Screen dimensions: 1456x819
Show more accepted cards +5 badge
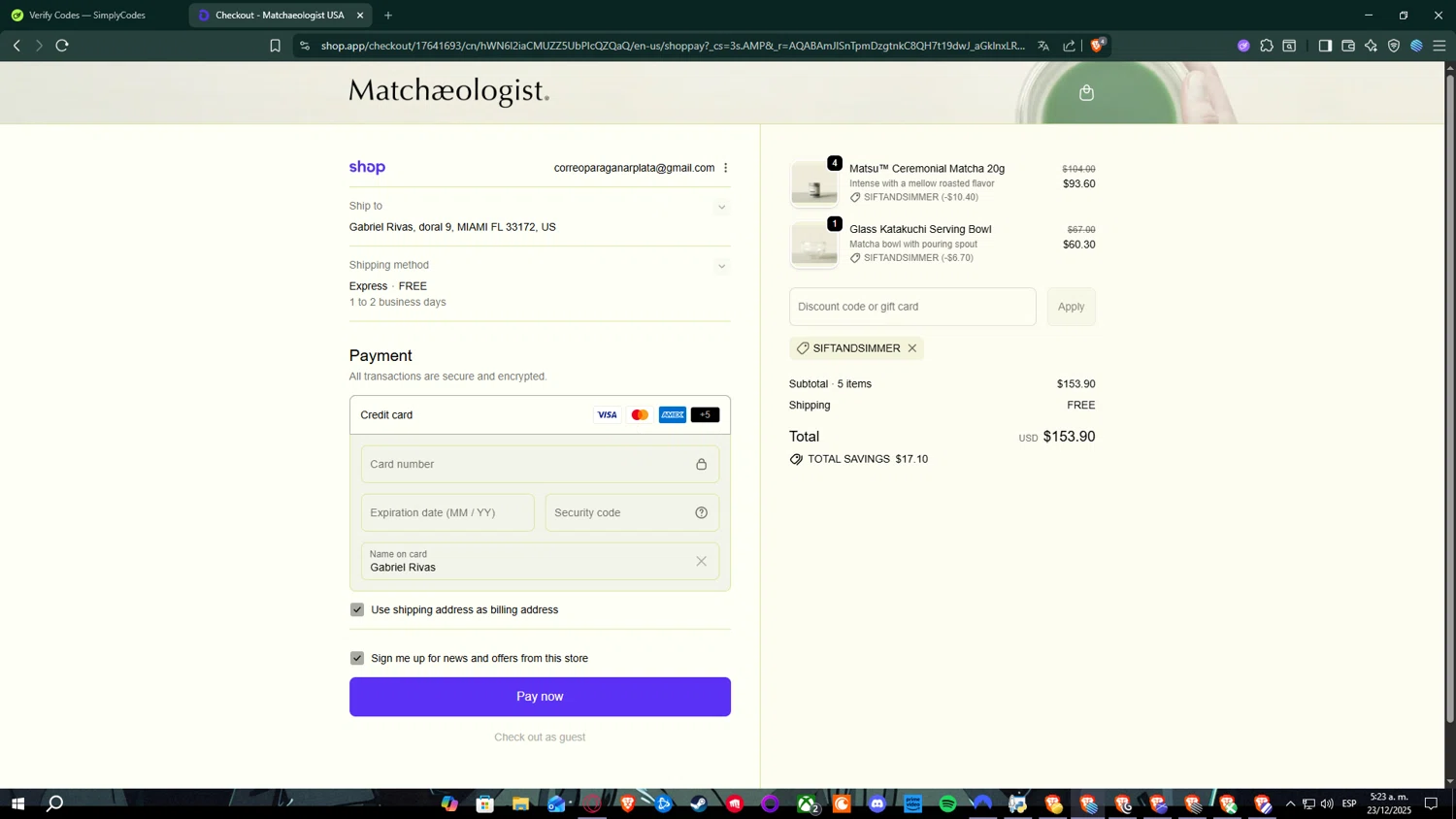705,415
